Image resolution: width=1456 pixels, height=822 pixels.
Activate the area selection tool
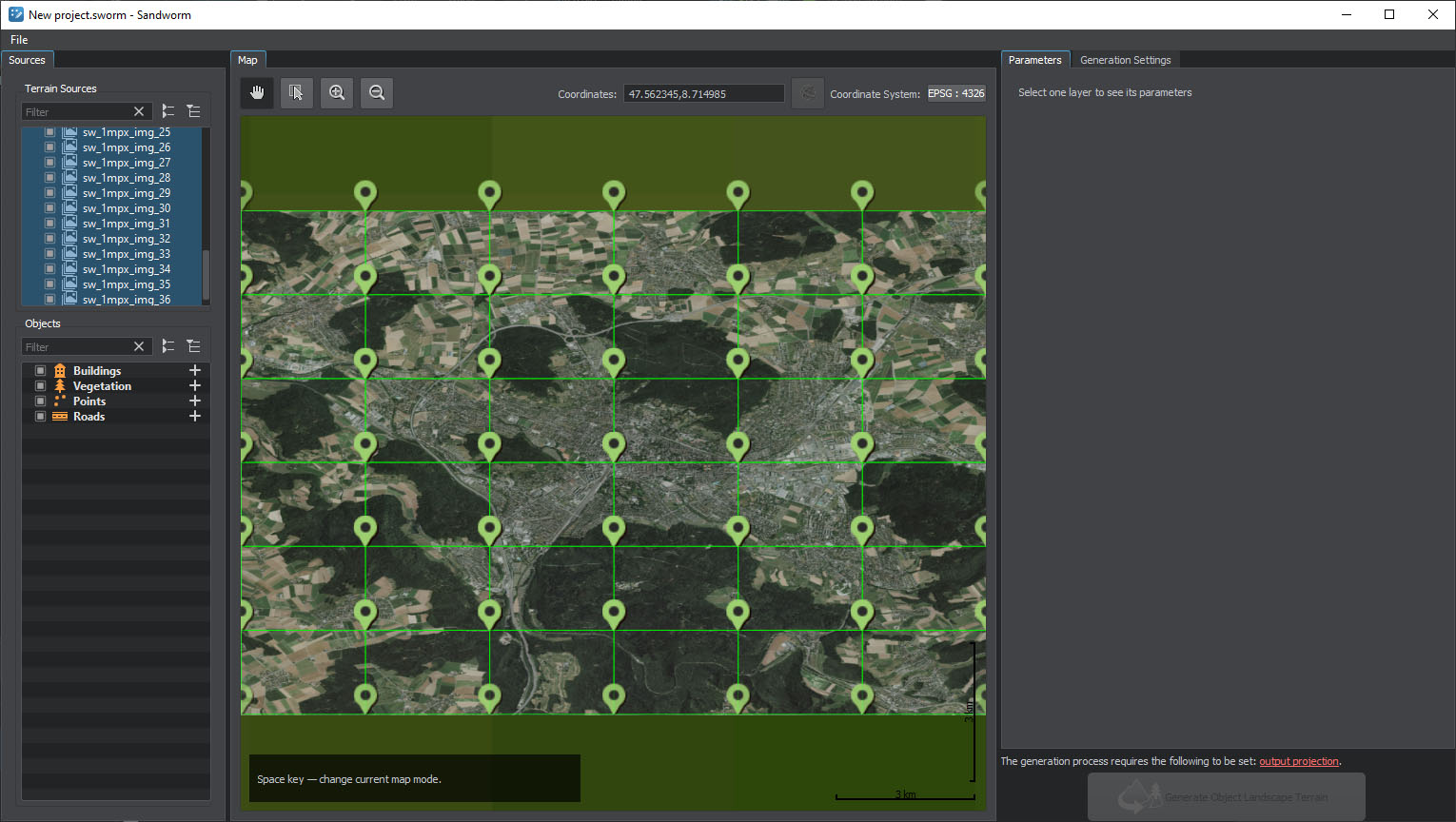tap(297, 92)
